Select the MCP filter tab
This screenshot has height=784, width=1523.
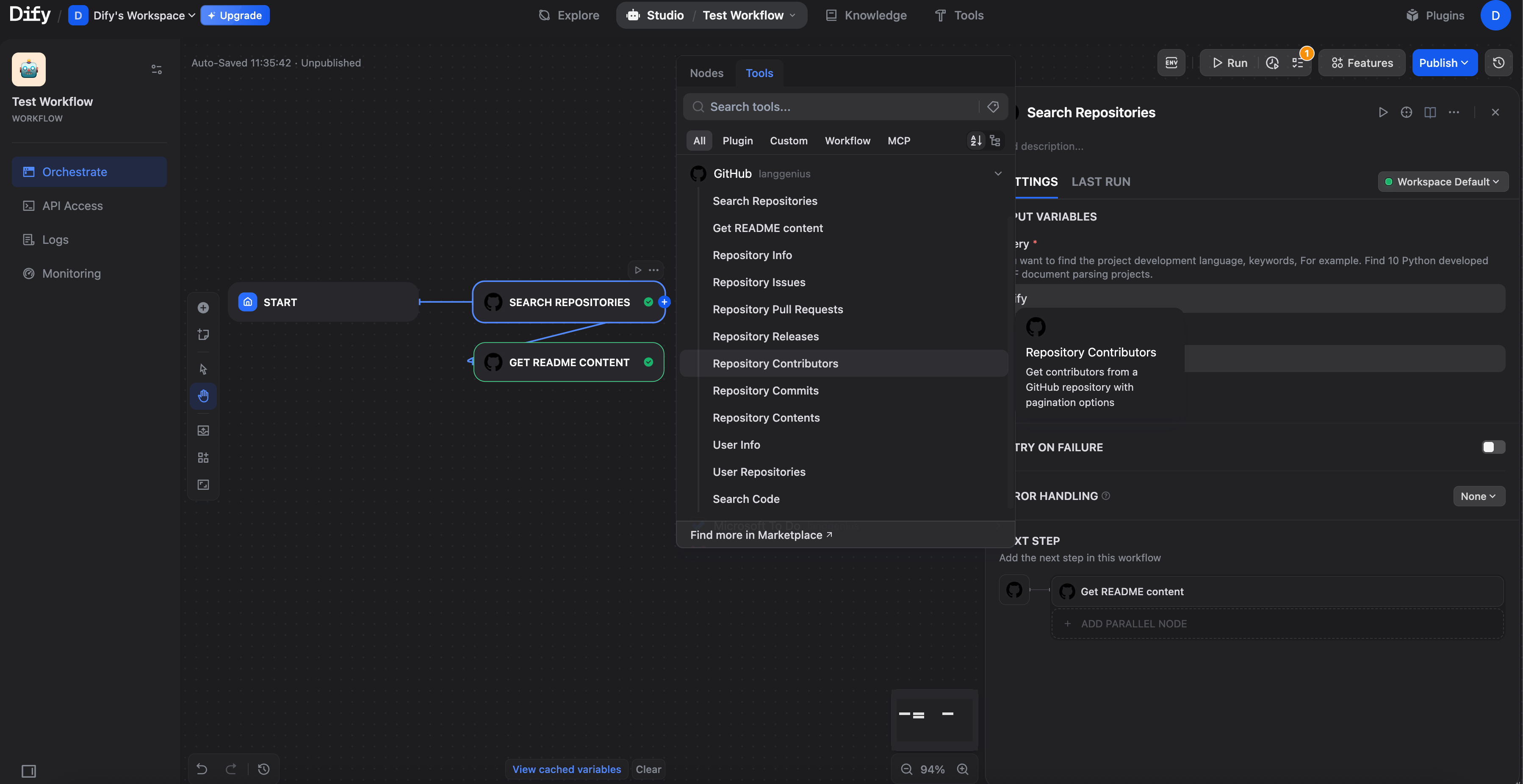898,141
